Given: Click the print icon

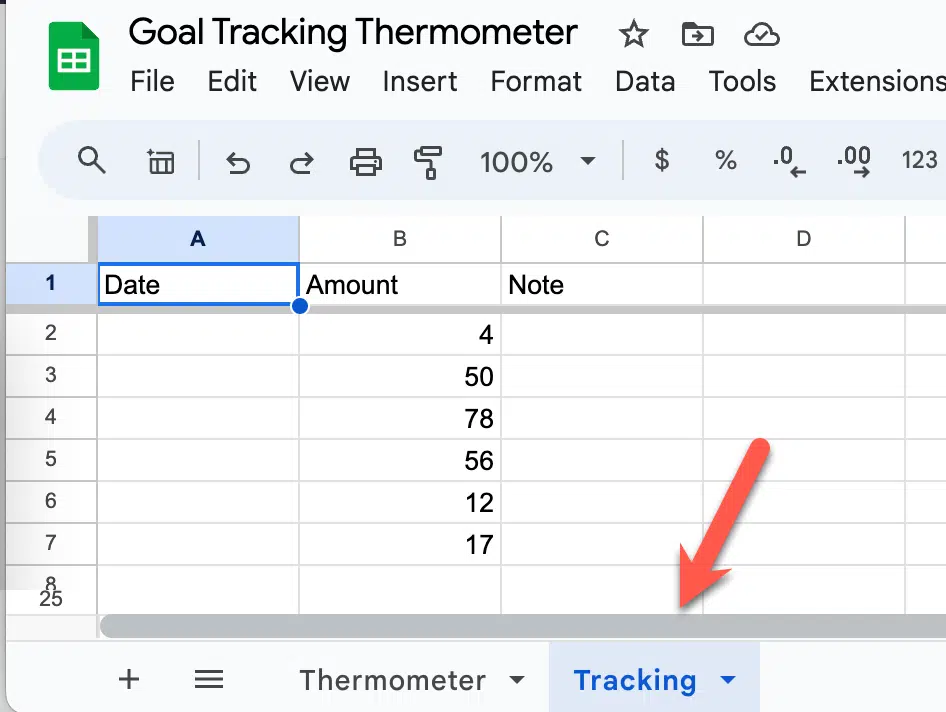Looking at the screenshot, I should [366, 162].
